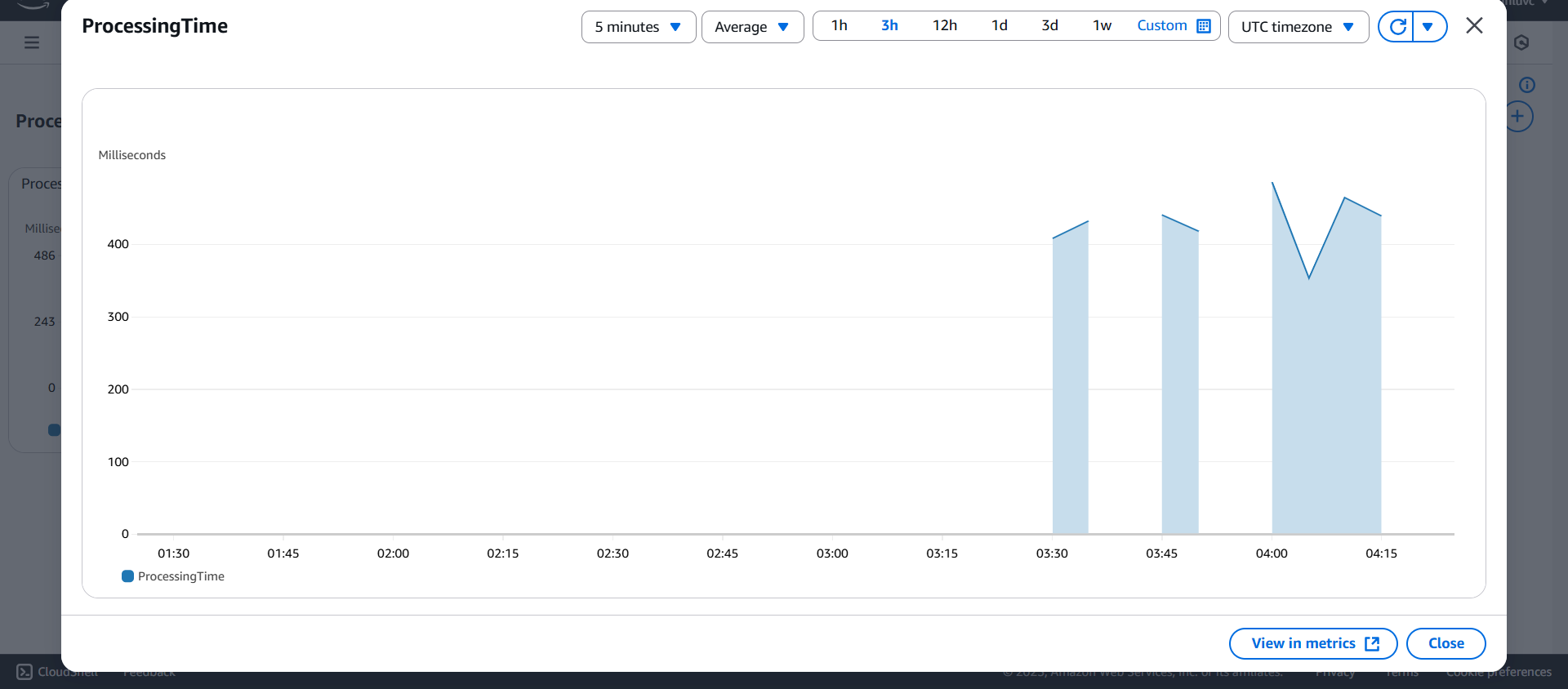This screenshot has height=689, width=1568.
Task: Click the hexagon settings icon
Action: tap(1521, 42)
